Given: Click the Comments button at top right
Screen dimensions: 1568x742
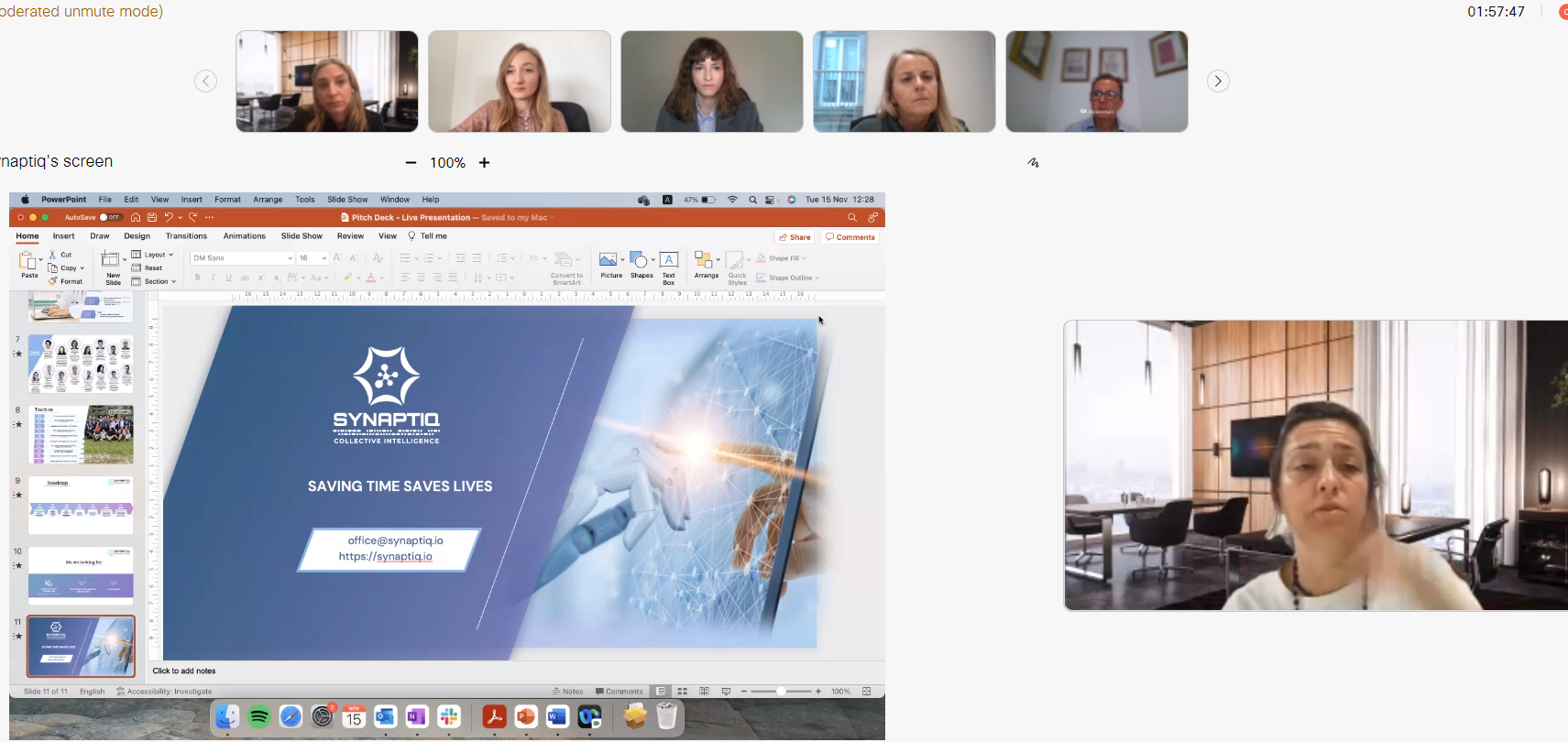Looking at the screenshot, I should [x=850, y=237].
